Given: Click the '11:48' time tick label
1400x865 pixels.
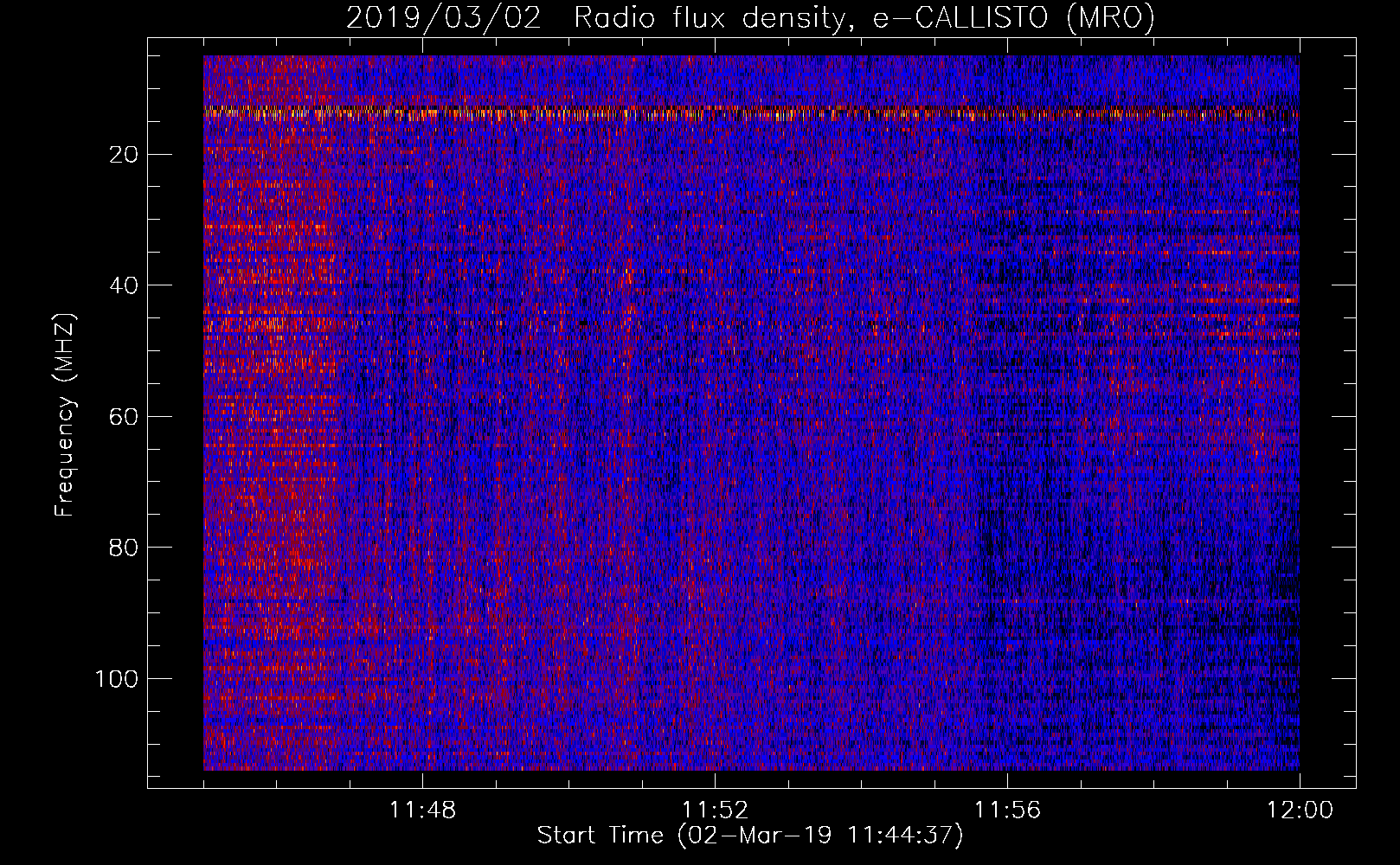Looking at the screenshot, I should point(423,811).
